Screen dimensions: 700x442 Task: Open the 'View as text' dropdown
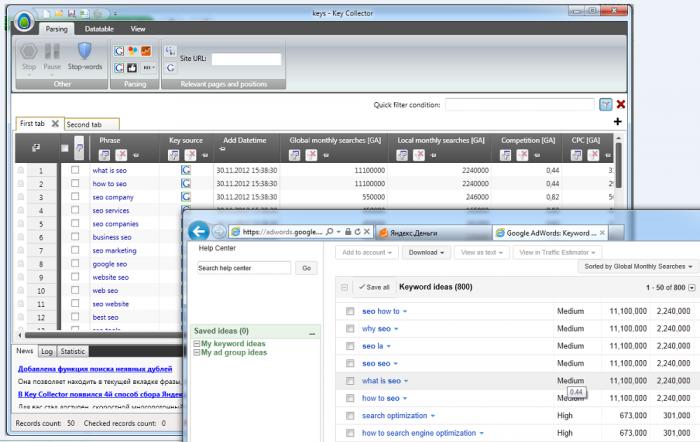click(x=482, y=253)
